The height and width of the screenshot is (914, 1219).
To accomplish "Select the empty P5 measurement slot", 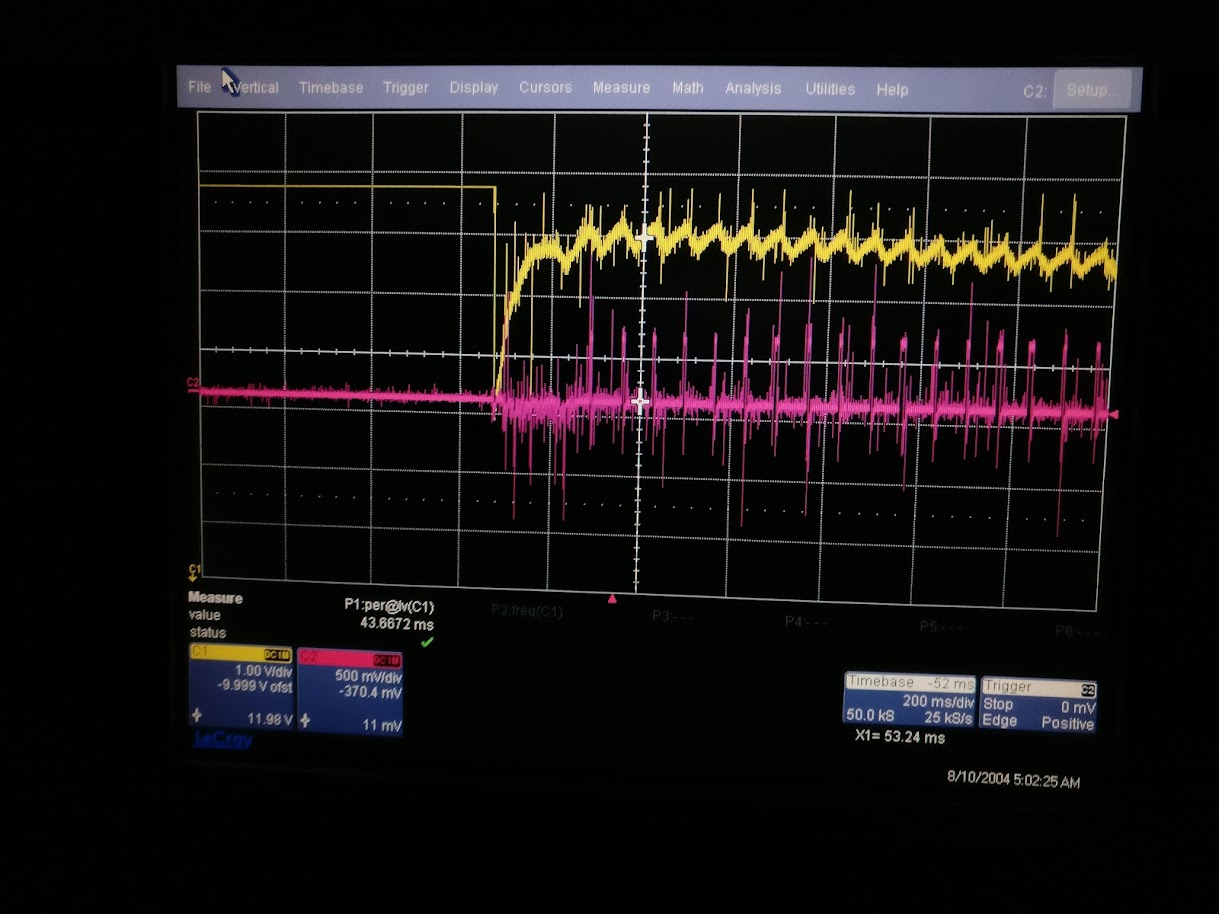I will (x=941, y=626).
